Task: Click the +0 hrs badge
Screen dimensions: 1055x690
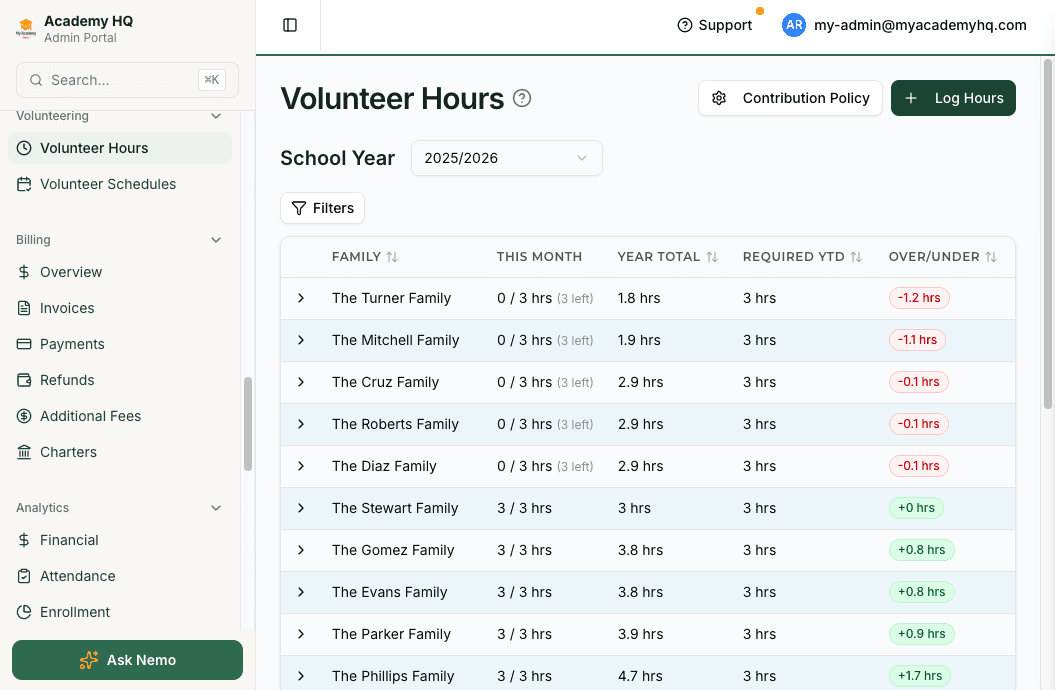Action: pos(916,508)
